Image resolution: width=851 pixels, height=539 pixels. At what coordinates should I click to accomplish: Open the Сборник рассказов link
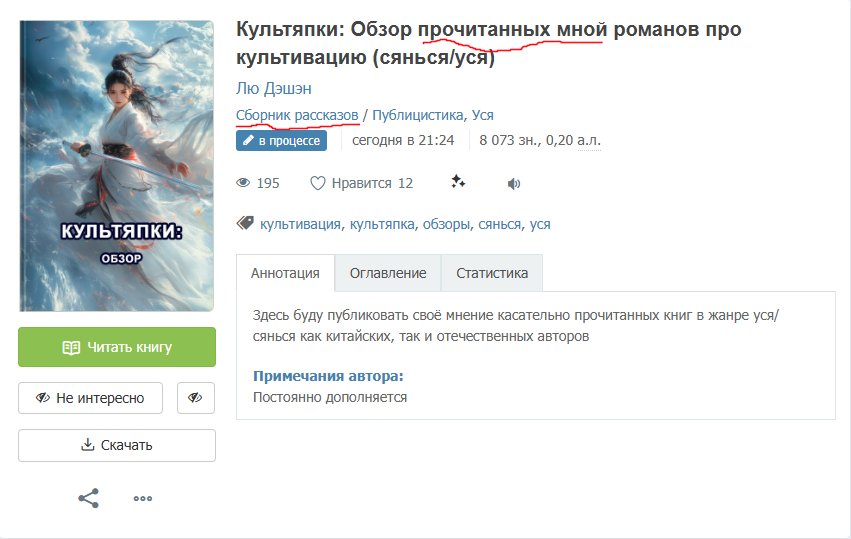297,115
